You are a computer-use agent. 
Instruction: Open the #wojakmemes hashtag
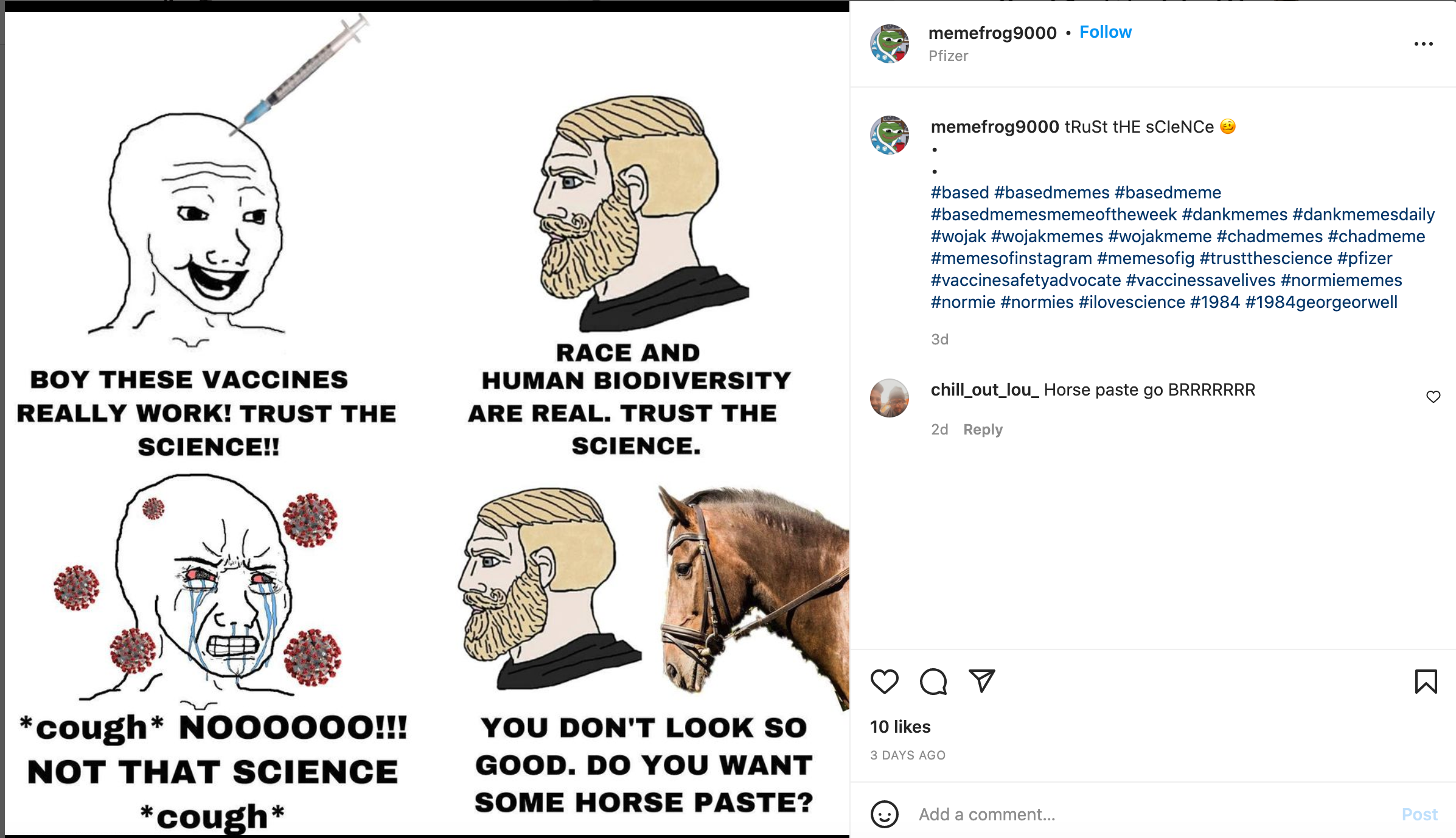coord(1047,237)
